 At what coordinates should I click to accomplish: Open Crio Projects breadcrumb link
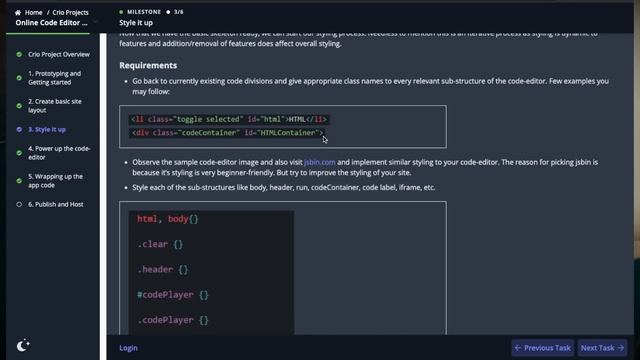(70, 12)
